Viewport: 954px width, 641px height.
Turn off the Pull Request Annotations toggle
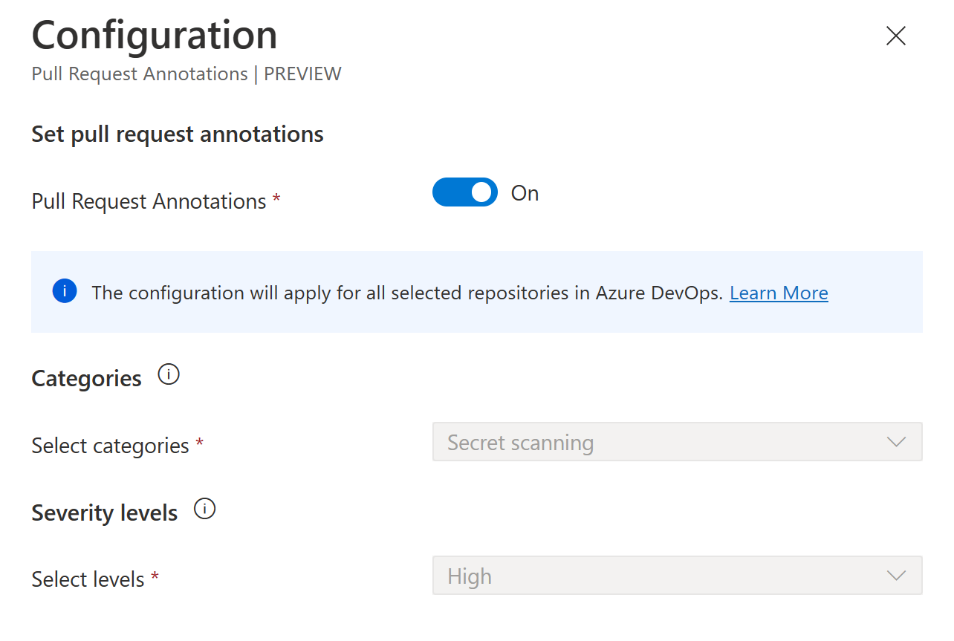[x=464, y=192]
